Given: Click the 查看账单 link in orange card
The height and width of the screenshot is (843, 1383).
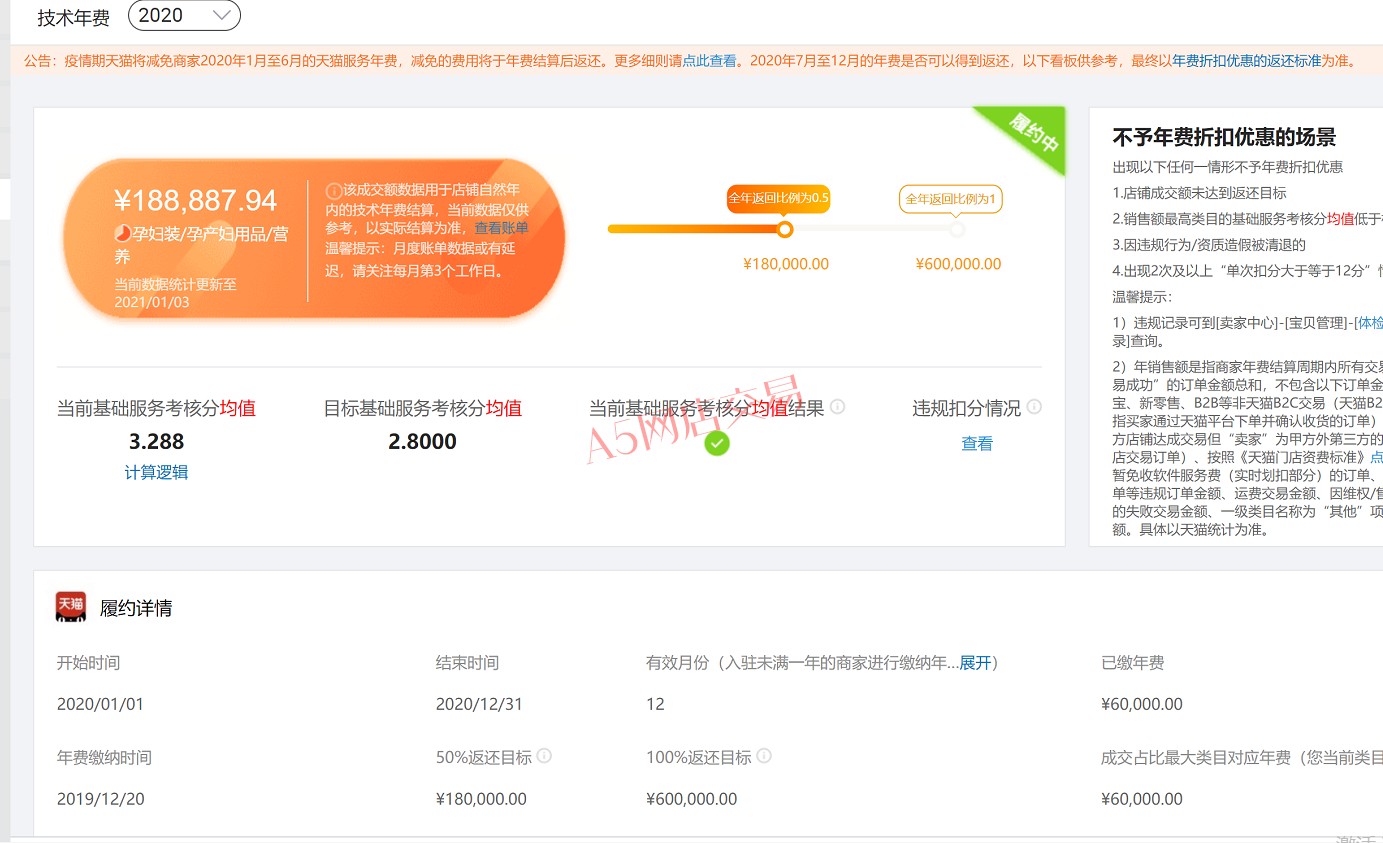Looking at the screenshot, I should click(502, 228).
